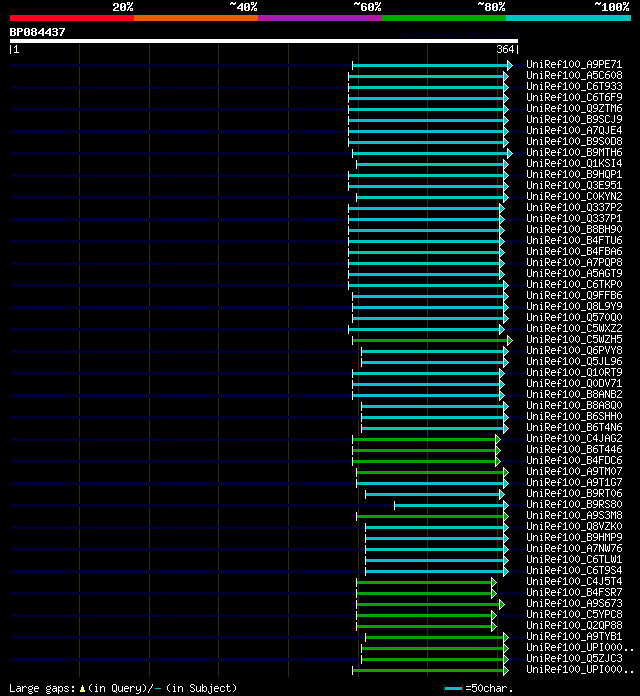Click the green ~80% identity legend segment
Screen dimensions: 640x696
point(444,18)
